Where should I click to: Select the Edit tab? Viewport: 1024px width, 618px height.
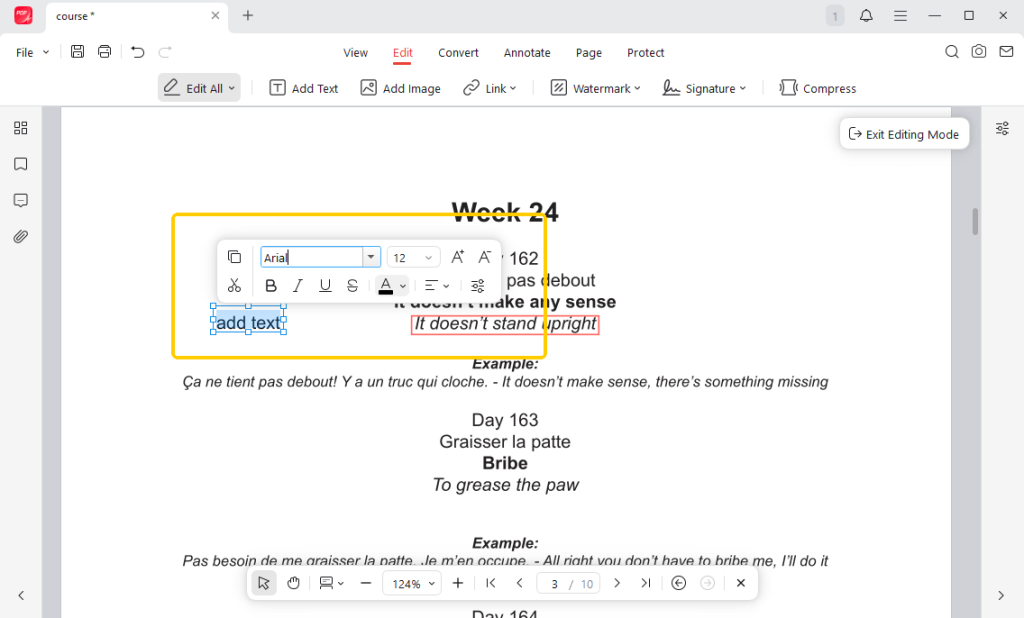coord(402,53)
